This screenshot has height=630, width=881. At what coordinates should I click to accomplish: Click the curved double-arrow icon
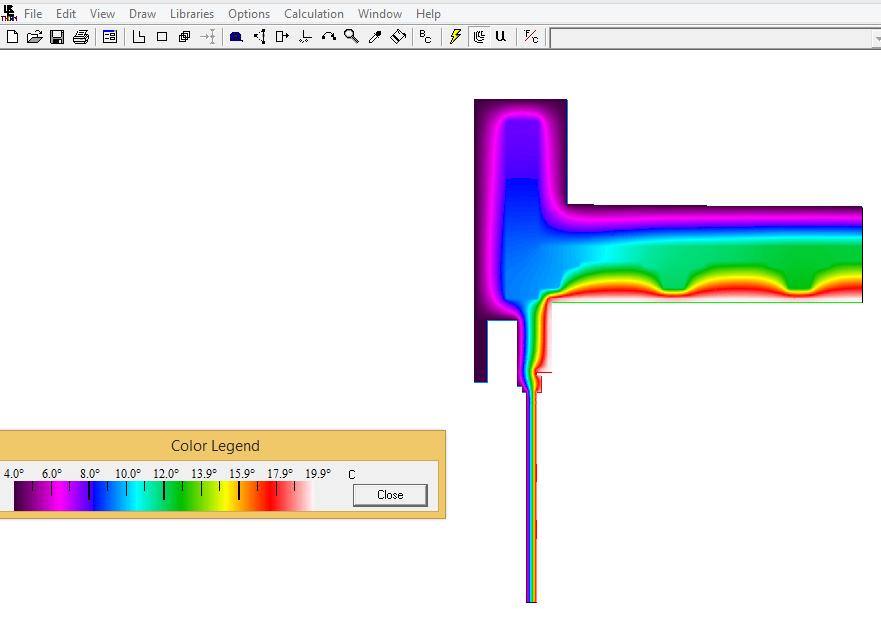tap(329, 37)
